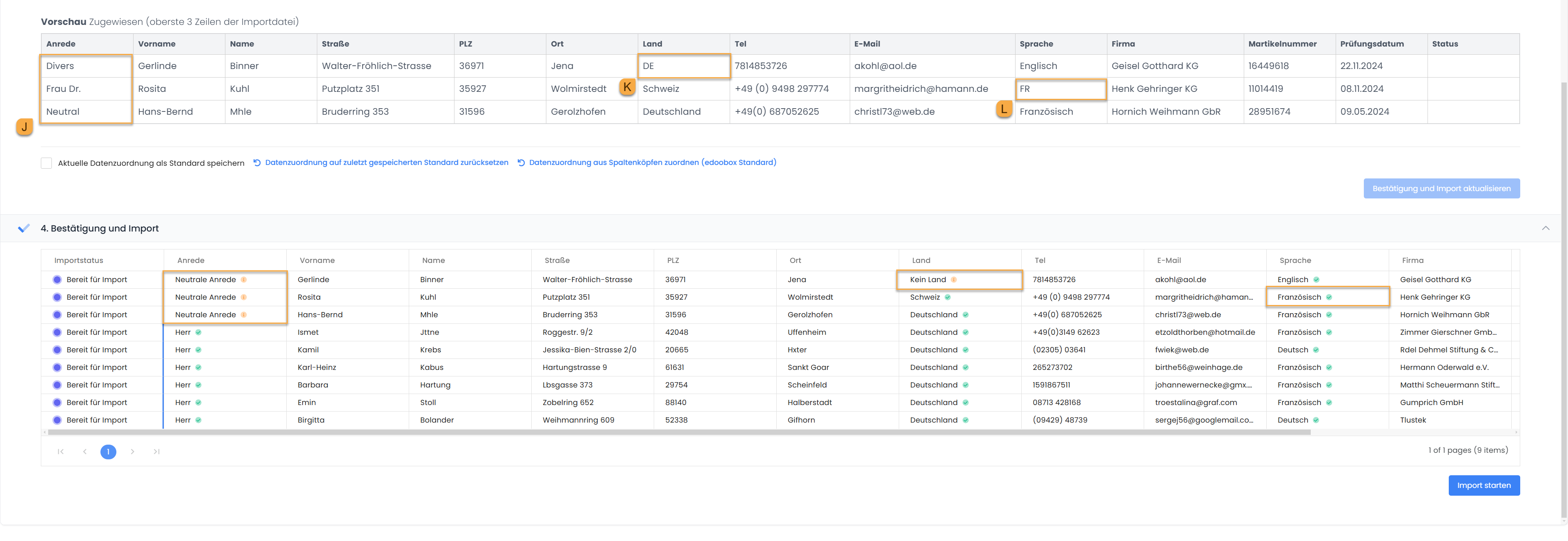
Task: Collapse the Bestätigung und Import section chevron
Action: pyautogui.click(x=1546, y=228)
